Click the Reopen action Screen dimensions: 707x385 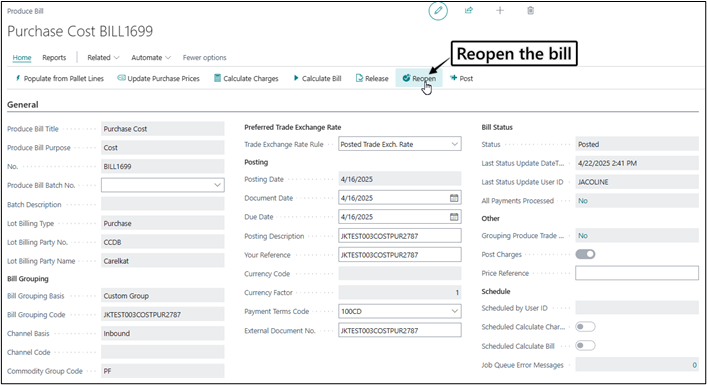[x=419, y=78]
